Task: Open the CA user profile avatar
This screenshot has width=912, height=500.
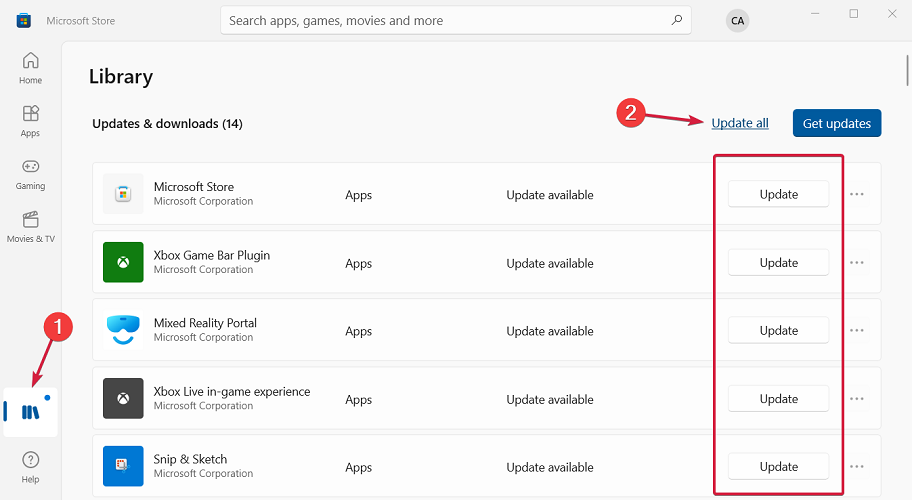Action: 737,20
